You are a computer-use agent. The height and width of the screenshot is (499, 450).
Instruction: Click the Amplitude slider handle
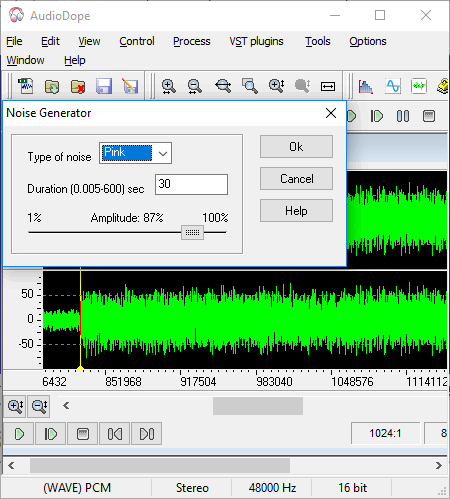pyautogui.click(x=192, y=232)
